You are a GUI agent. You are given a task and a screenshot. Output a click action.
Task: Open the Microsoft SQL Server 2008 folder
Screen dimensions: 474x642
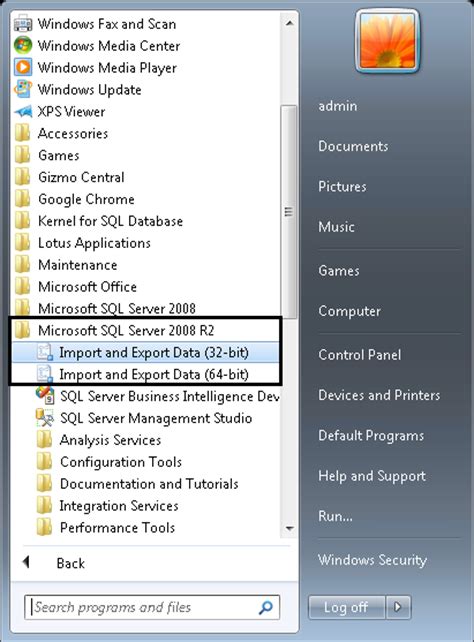pos(117,308)
